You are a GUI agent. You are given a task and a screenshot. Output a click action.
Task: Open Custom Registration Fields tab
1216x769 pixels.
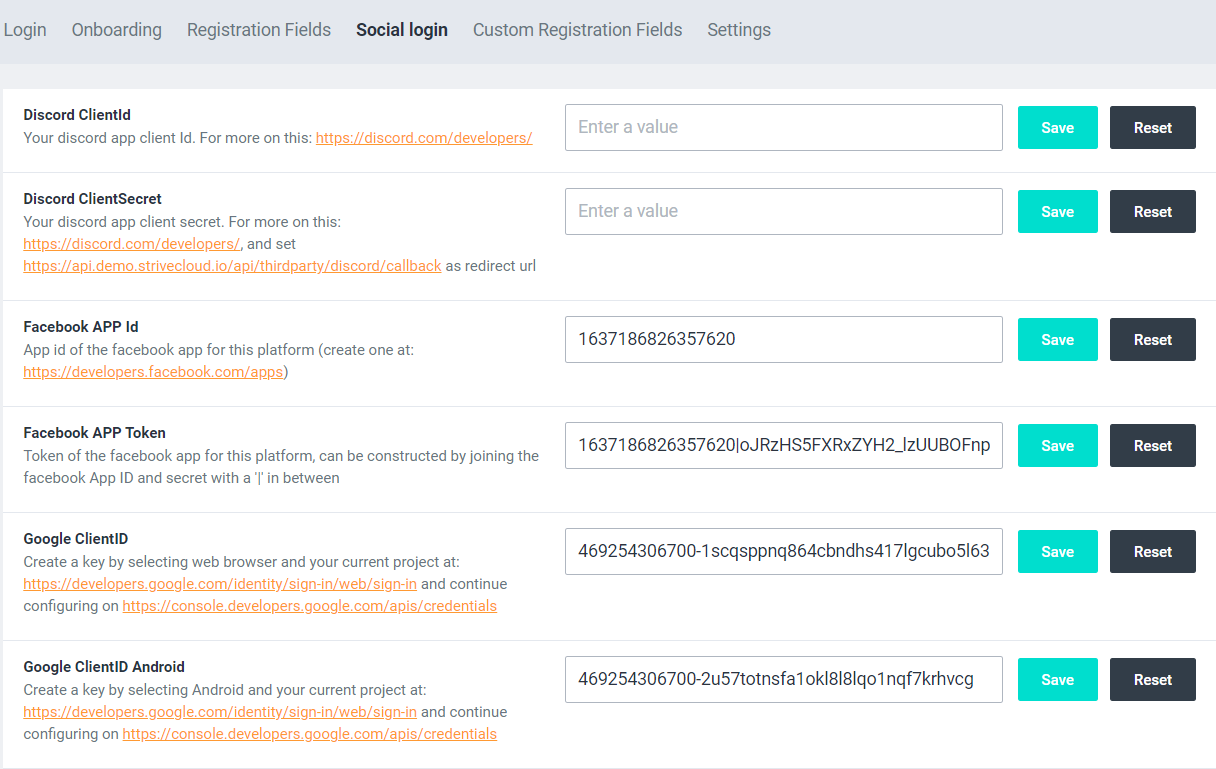coord(577,30)
